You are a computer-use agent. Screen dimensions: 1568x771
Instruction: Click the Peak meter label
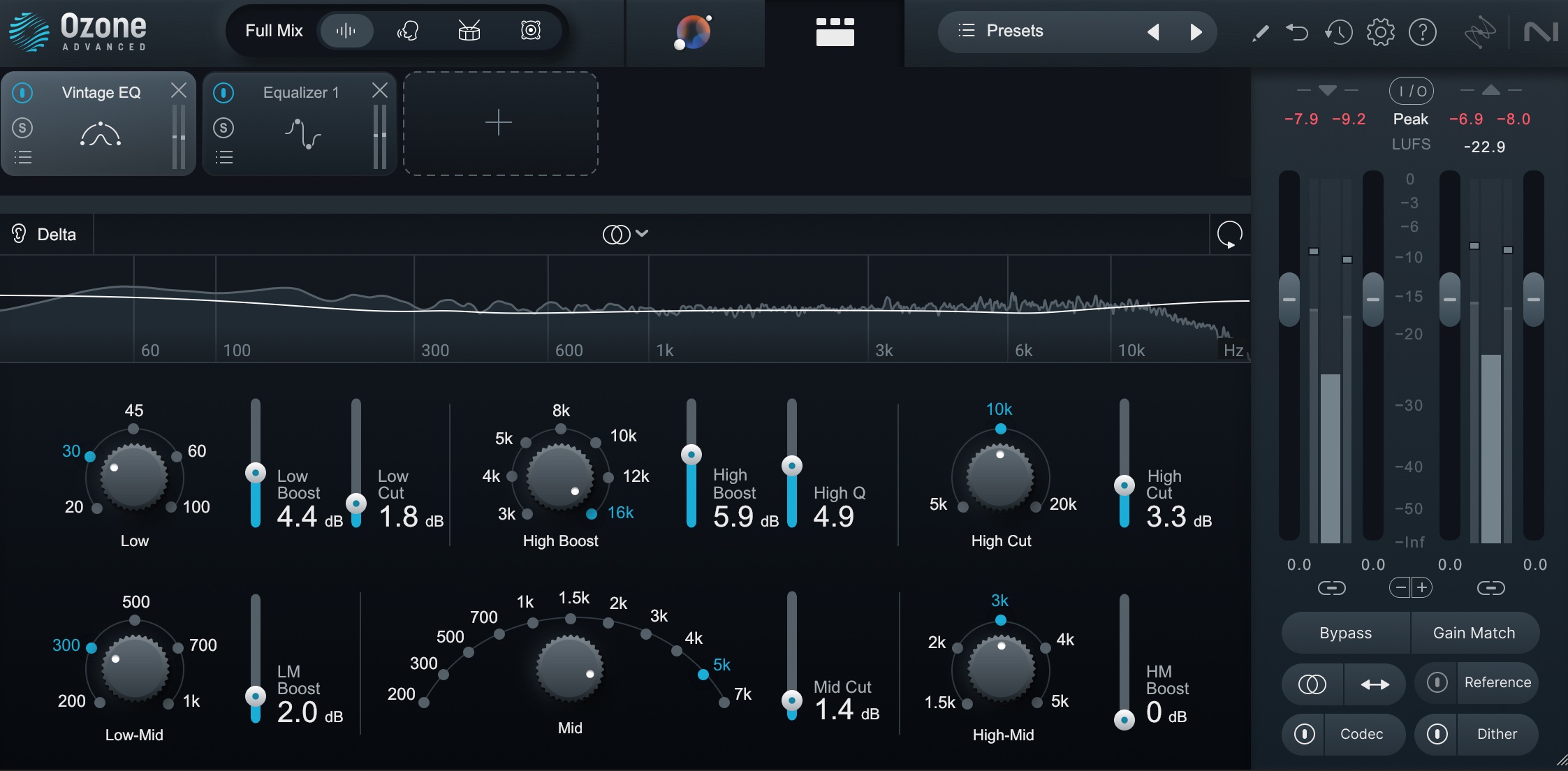(x=1410, y=119)
